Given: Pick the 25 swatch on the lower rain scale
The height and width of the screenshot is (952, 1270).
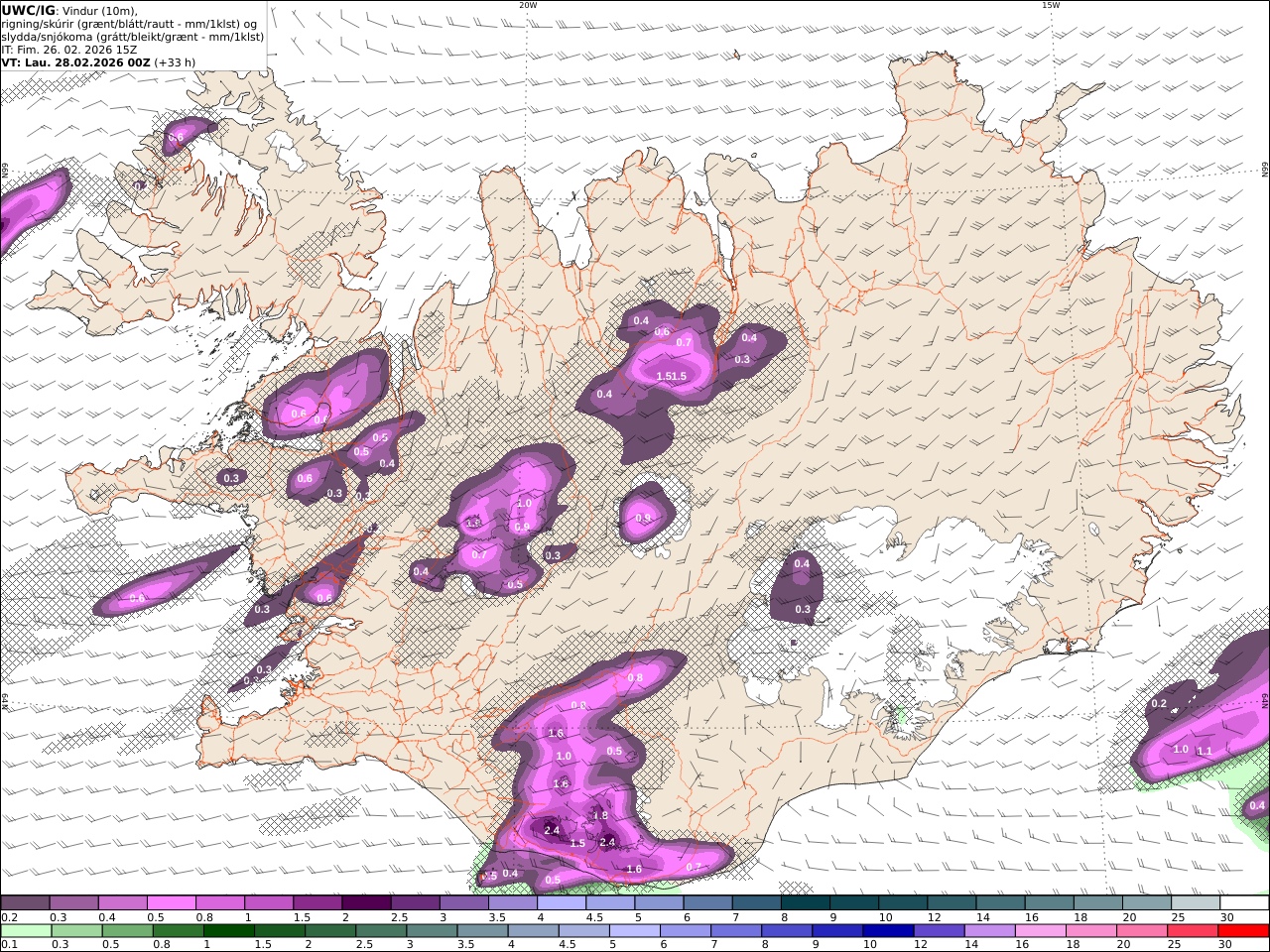Looking at the screenshot, I should 1192,930.
